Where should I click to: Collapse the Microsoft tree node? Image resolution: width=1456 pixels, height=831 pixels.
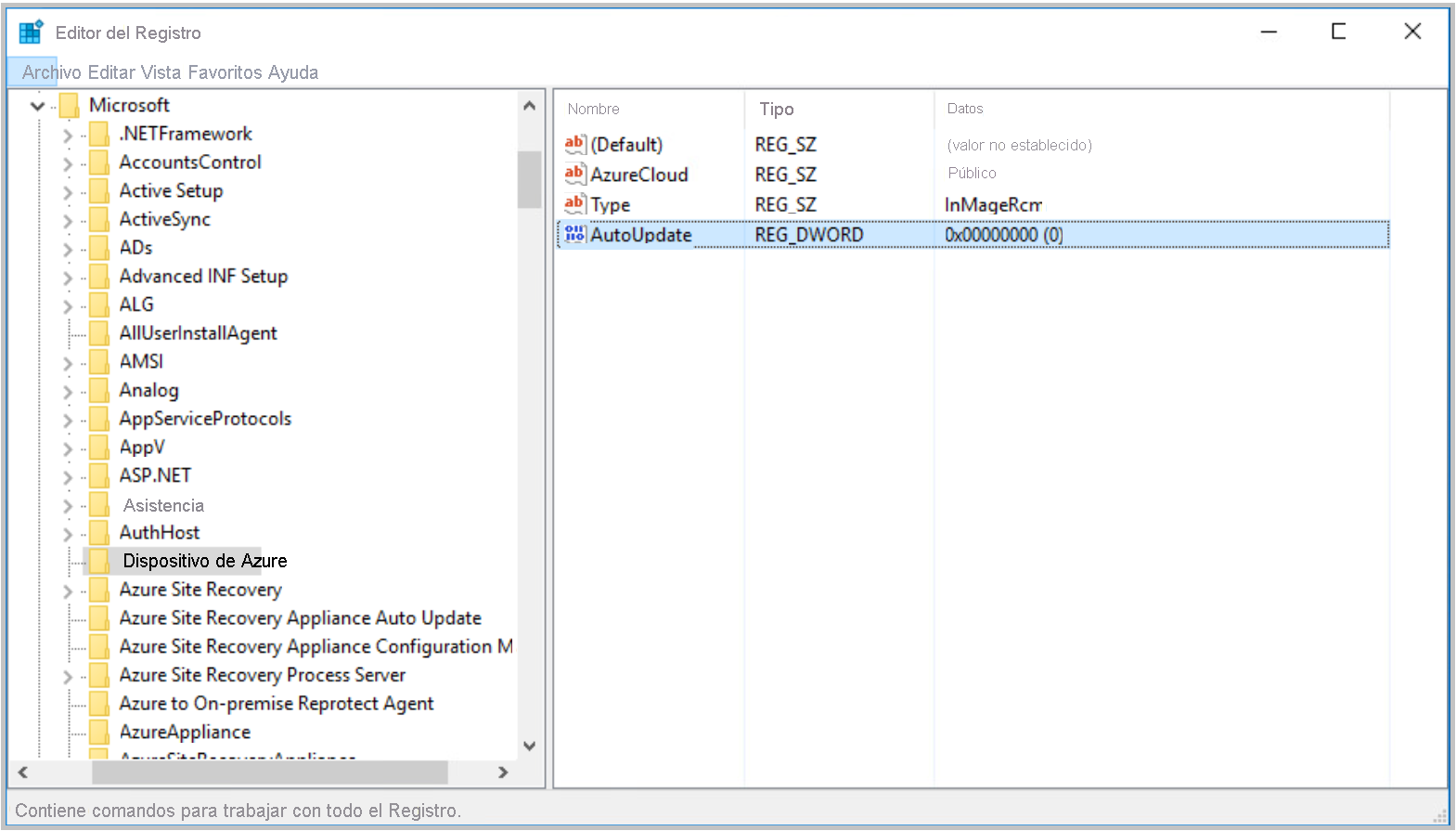38,106
